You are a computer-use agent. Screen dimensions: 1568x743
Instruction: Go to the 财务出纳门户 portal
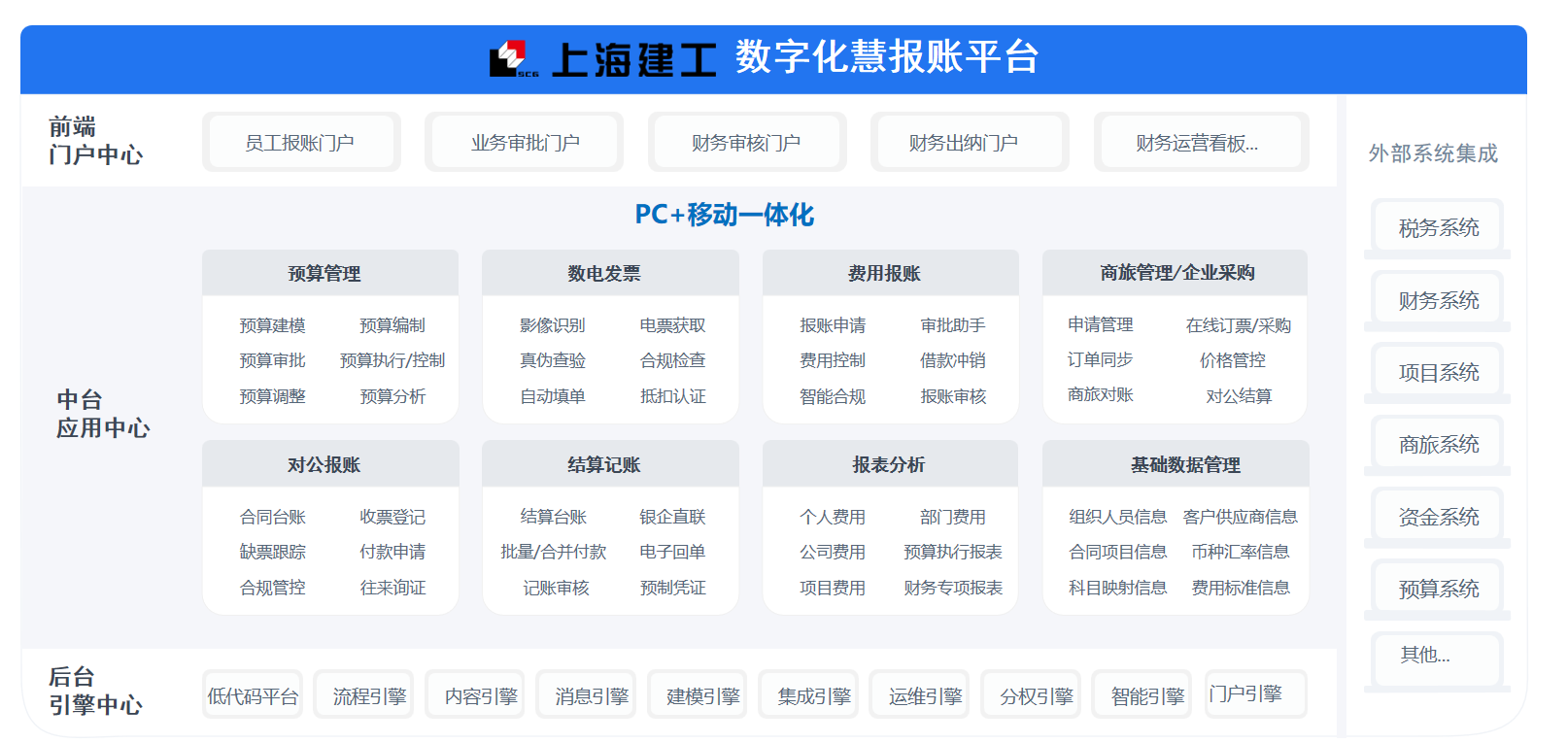click(x=970, y=143)
